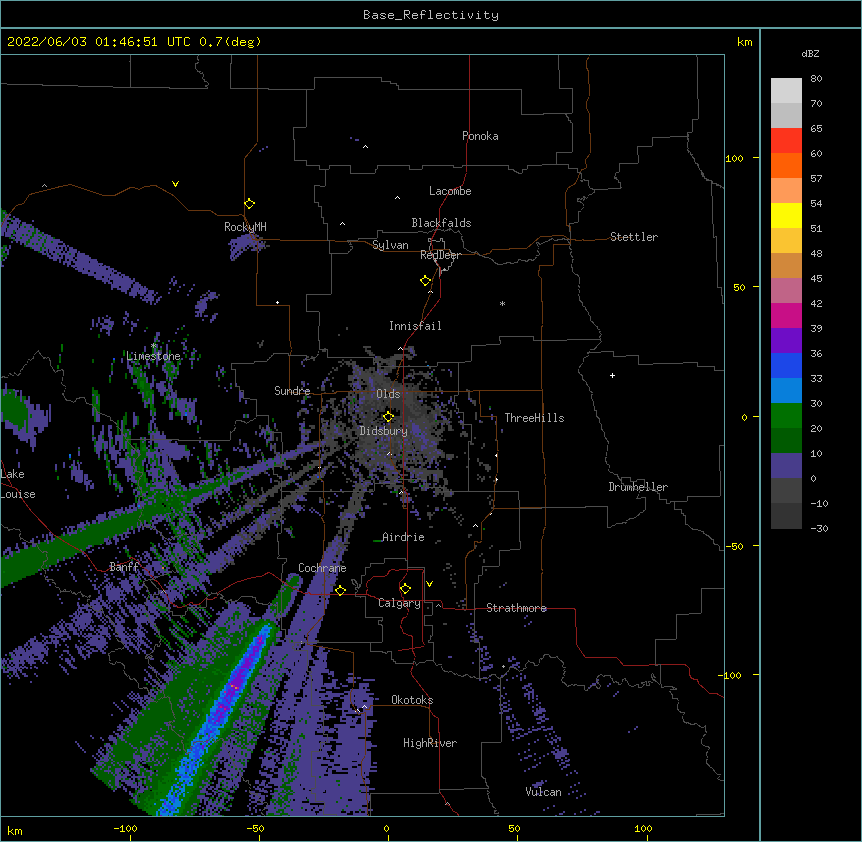Click the -50 tick on right axis
The image size is (862, 842).
(734, 546)
